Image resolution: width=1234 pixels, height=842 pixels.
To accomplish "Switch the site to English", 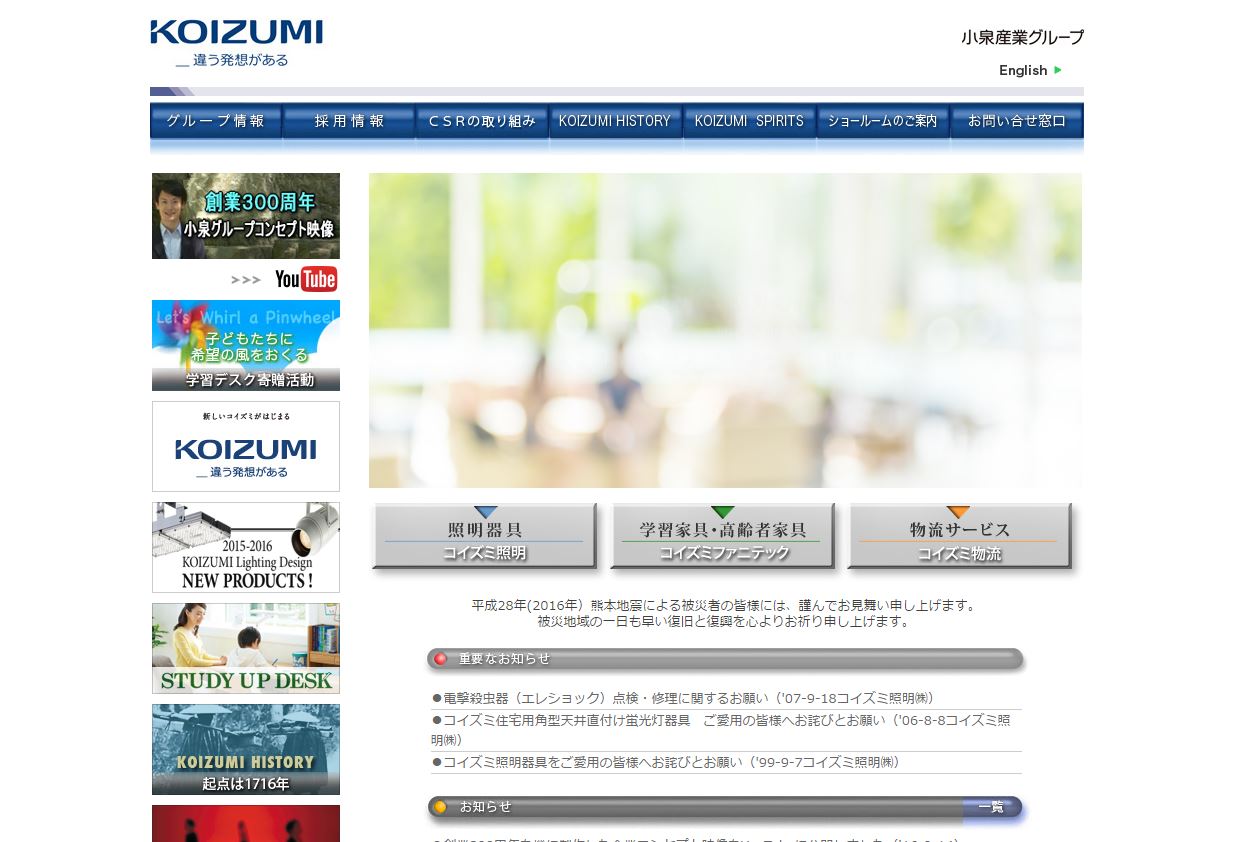I will (x=1023, y=70).
